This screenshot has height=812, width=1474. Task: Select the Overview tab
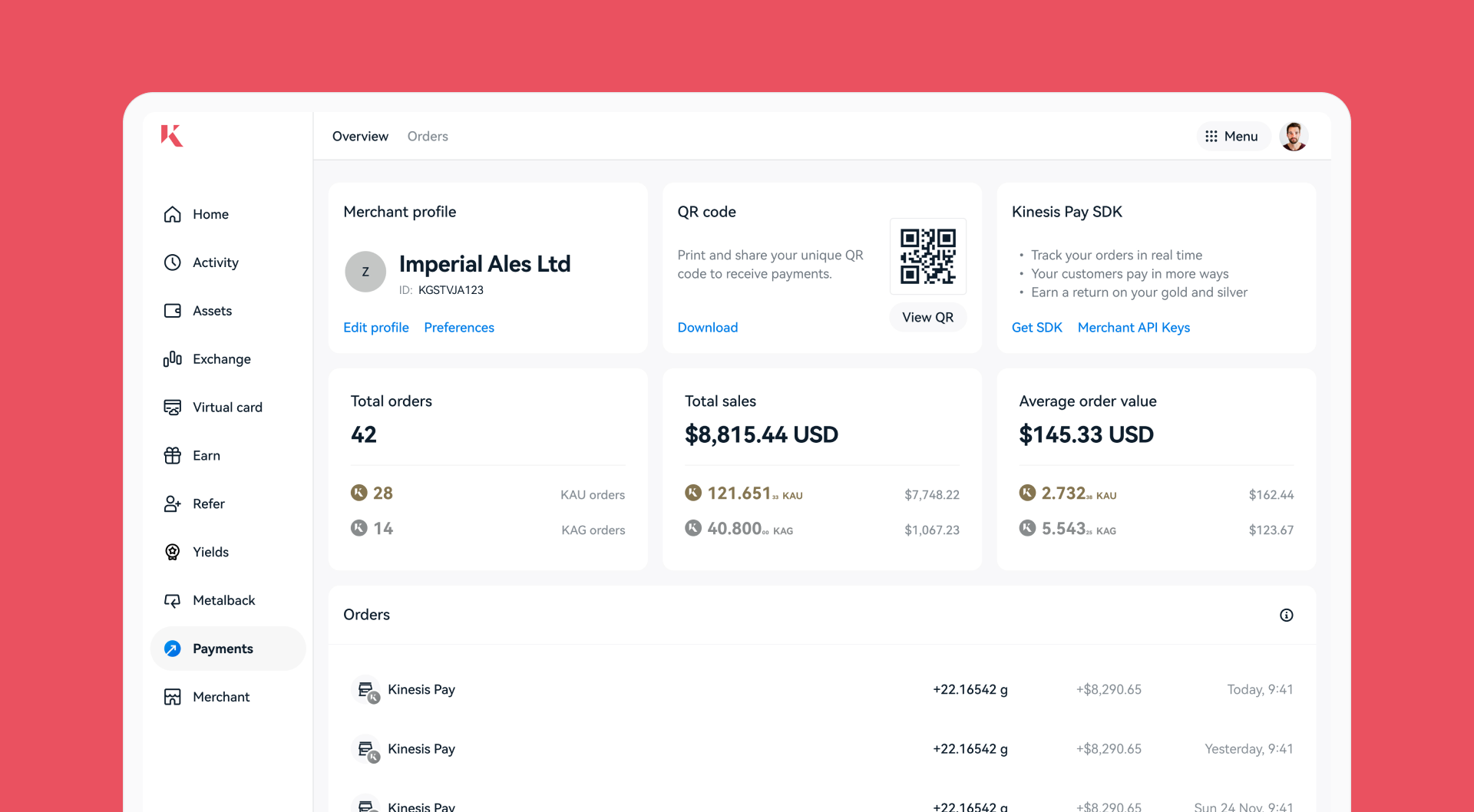coord(360,137)
